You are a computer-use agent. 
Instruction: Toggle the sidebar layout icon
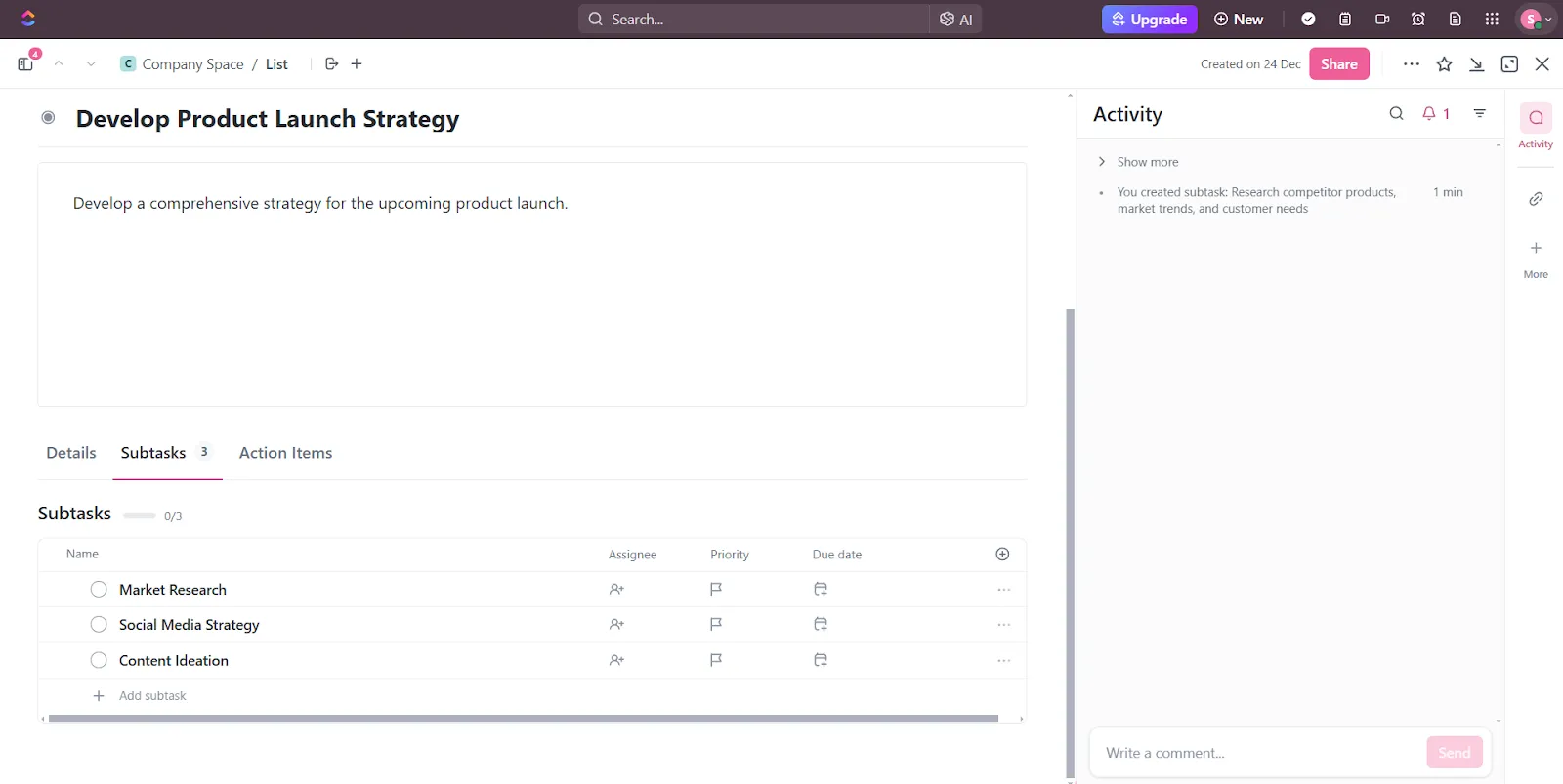coord(25,63)
